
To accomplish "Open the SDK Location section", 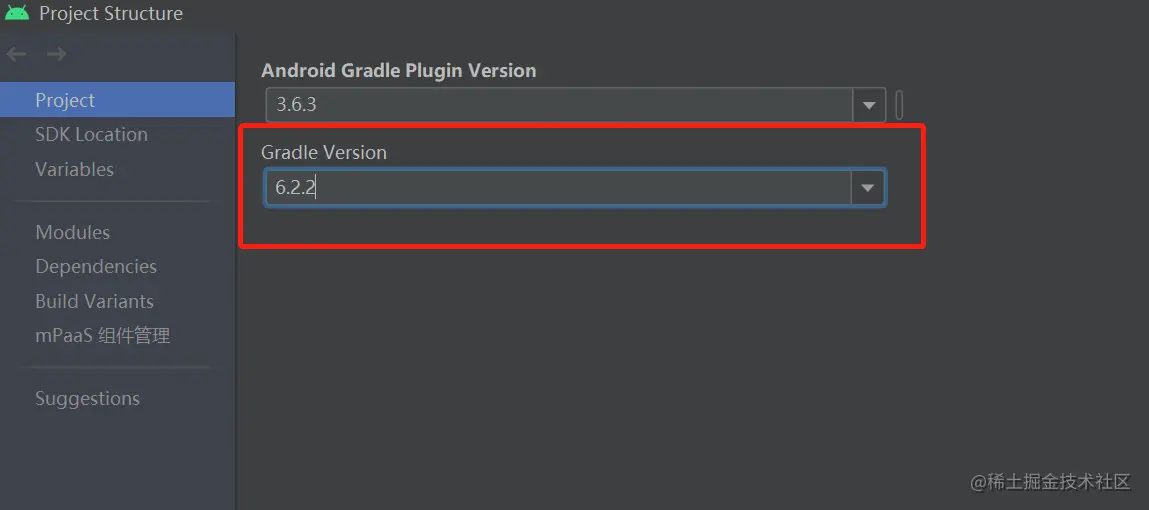I will 91,134.
